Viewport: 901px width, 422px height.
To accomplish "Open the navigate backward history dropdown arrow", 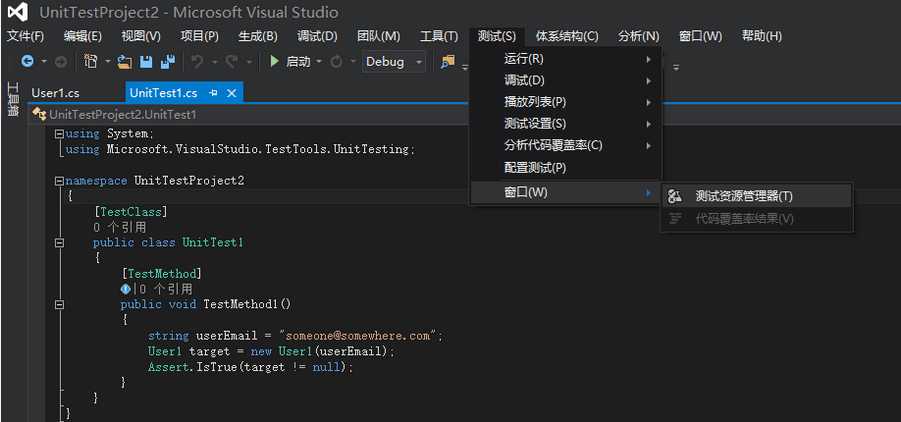I will tap(44, 62).
